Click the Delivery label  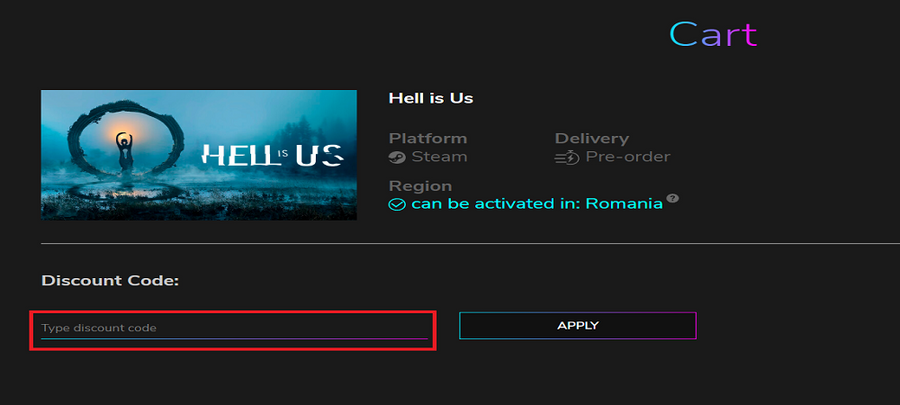click(x=591, y=138)
